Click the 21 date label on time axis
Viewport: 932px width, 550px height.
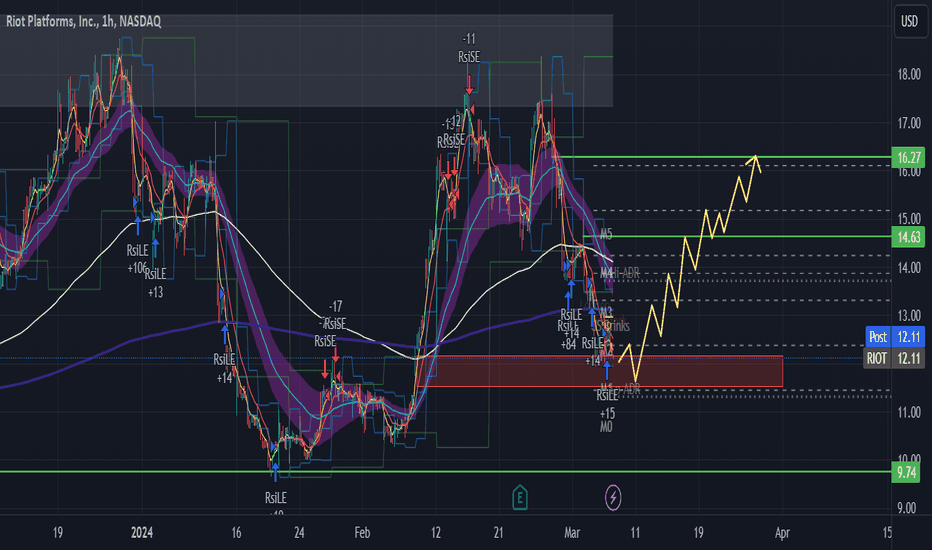[x=498, y=532]
